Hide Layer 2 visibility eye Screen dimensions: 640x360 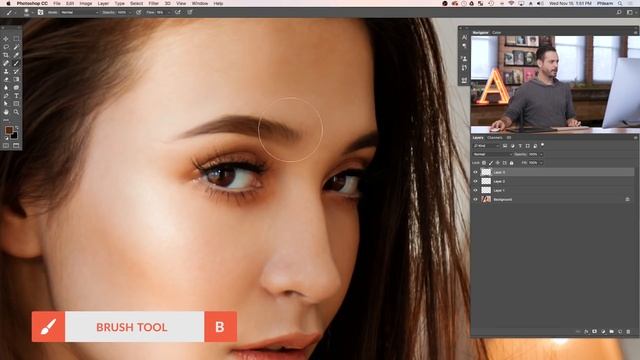[475, 181]
